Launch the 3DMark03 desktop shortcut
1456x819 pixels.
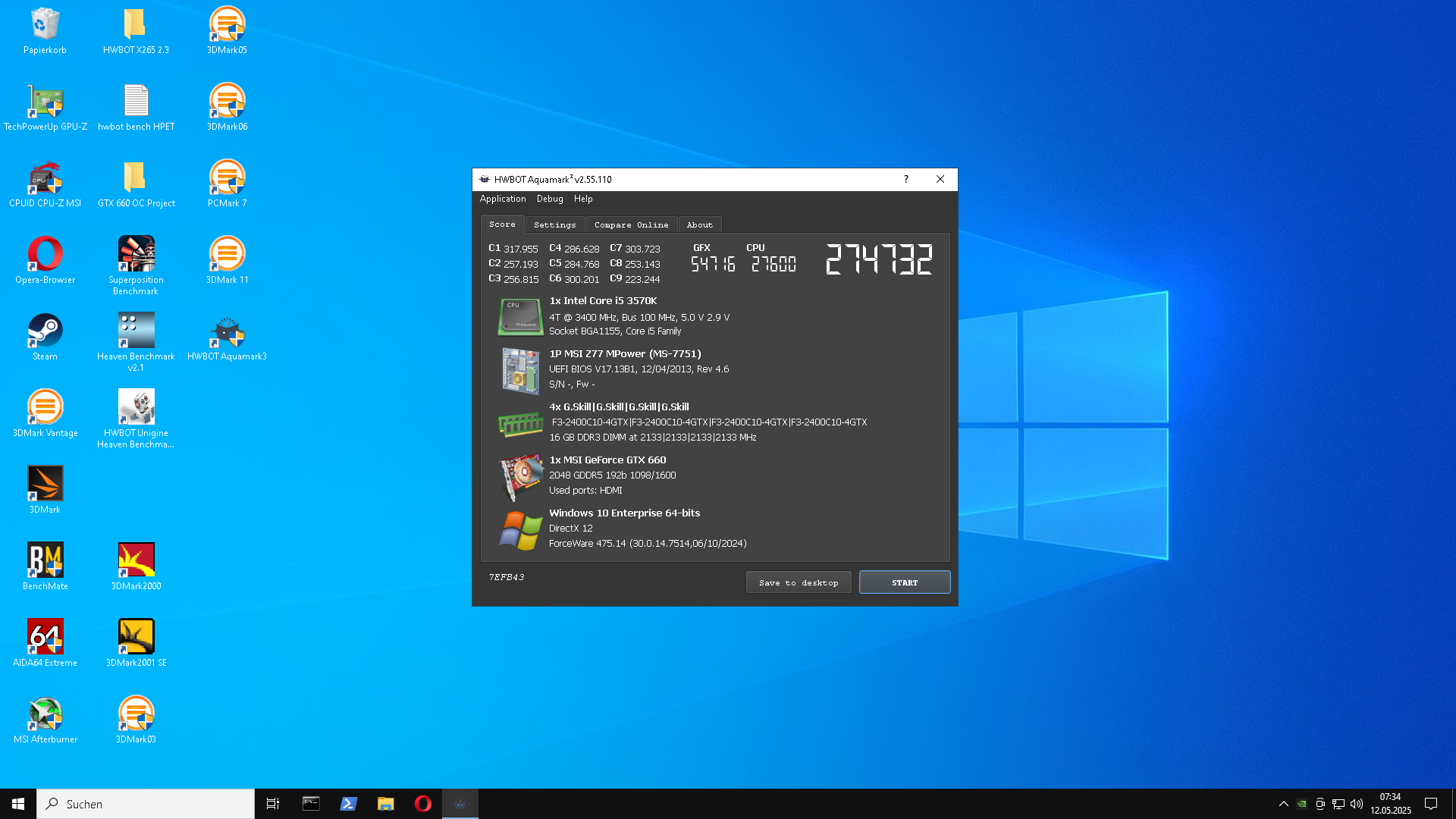click(x=136, y=720)
